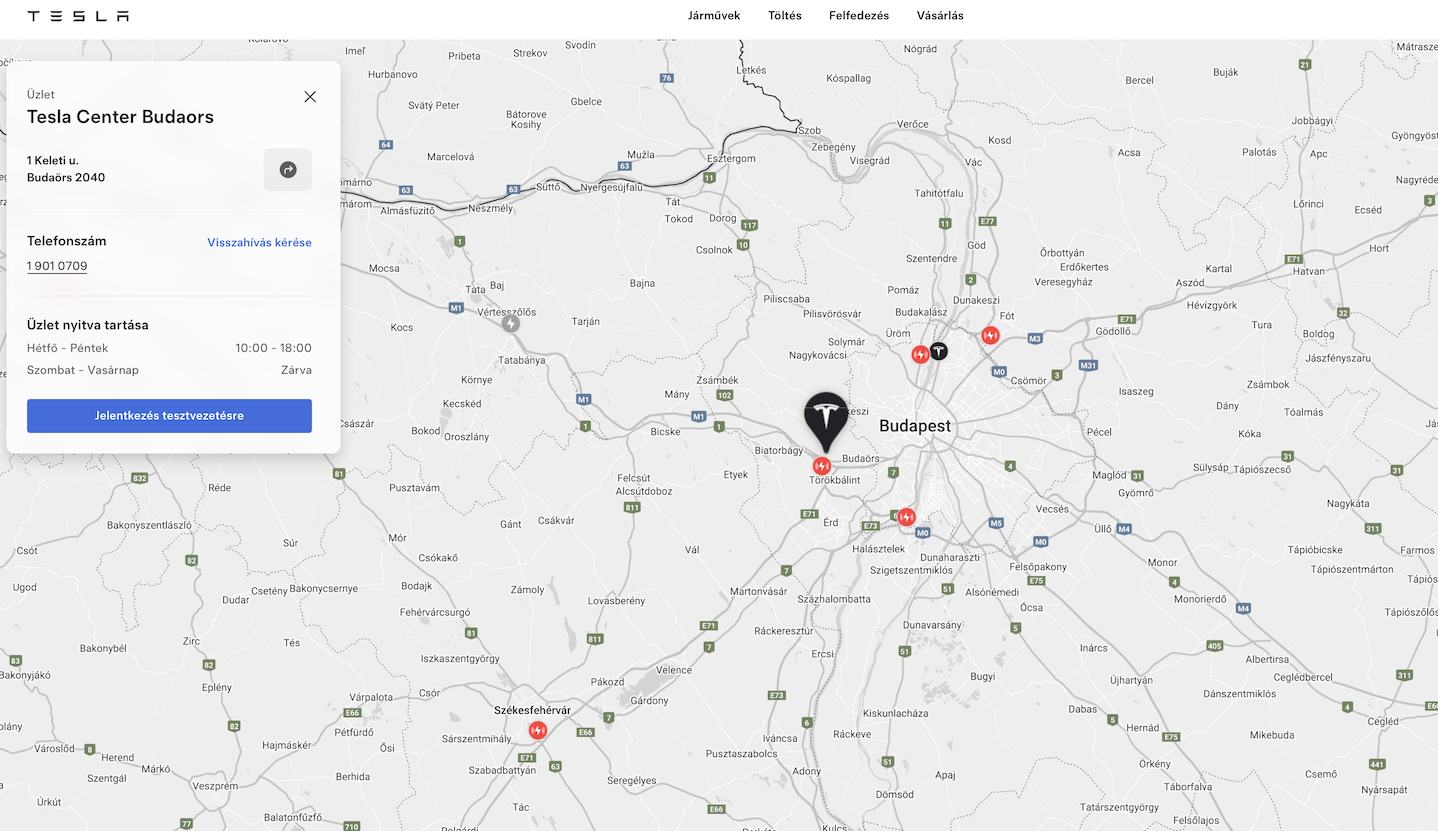
Task: Open the Töltés menu
Action: (785, 16)
